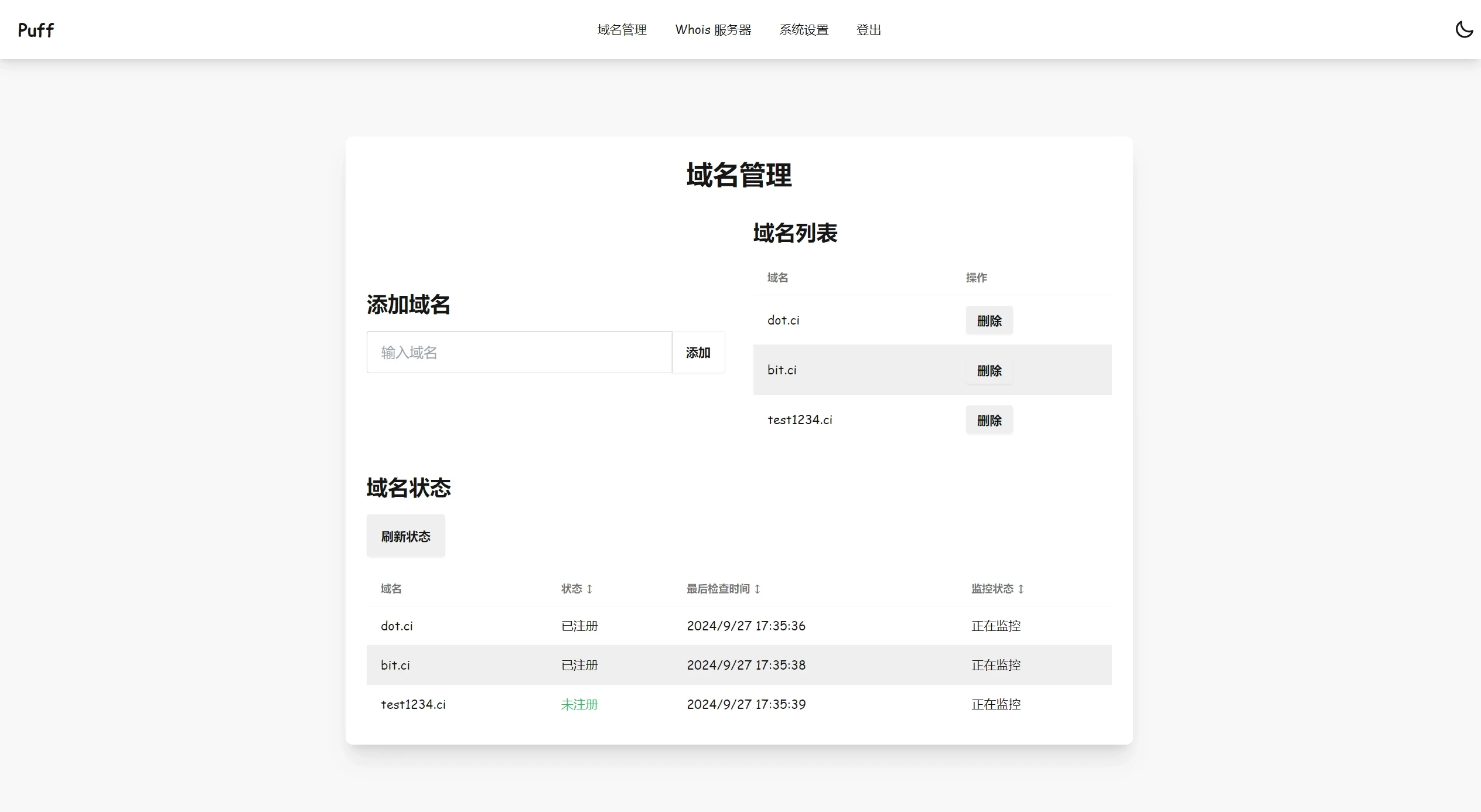This screenshot has height=812, width=1481.
Task: Open the Whois 服务器 page
Action: [x=713, y=29]
